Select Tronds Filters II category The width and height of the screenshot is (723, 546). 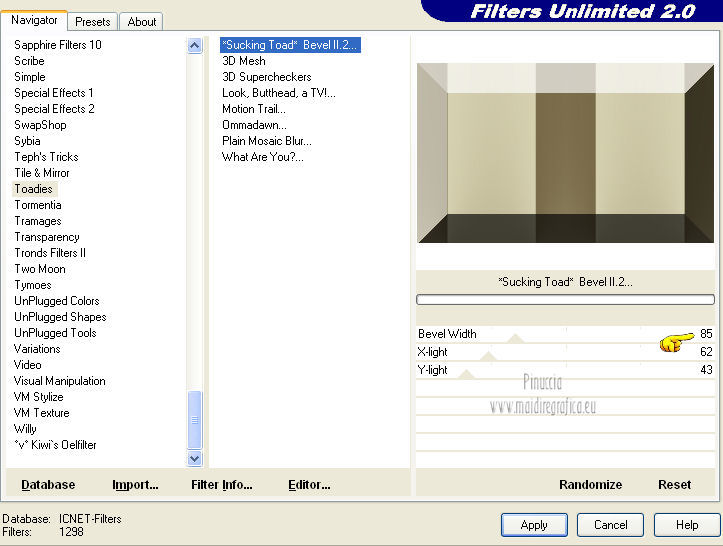[50, 253]
